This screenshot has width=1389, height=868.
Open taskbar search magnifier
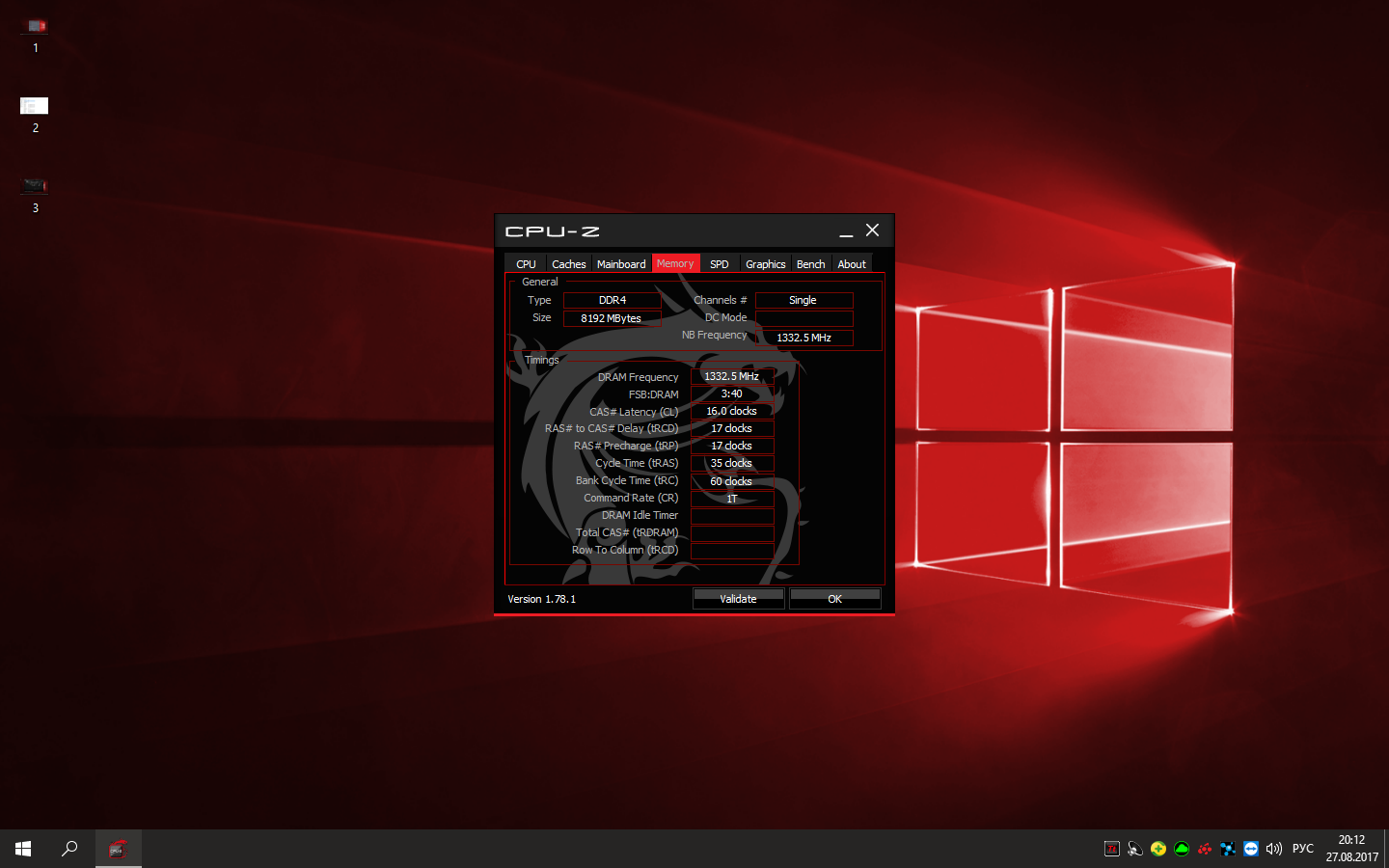pyautogui.click(x=69, y=849)
